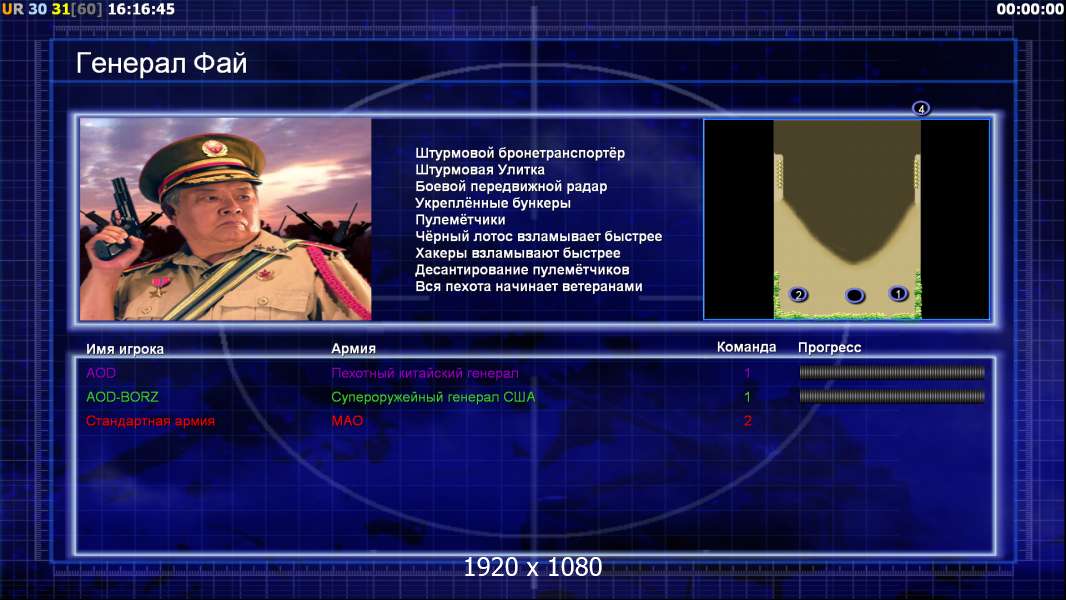Click player name "AOD" in purple

[x=101, y=372]
